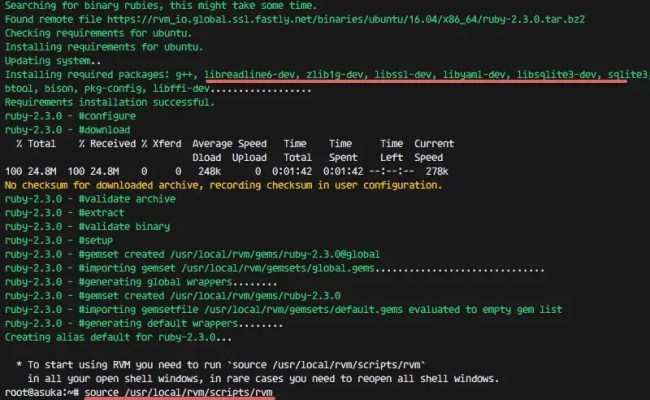Image resolution: width=650 pixels, height=400 pixels.
Task: Click 'ruby-2.3.0 - #configure' line
Action: click(x=70, y=116)
